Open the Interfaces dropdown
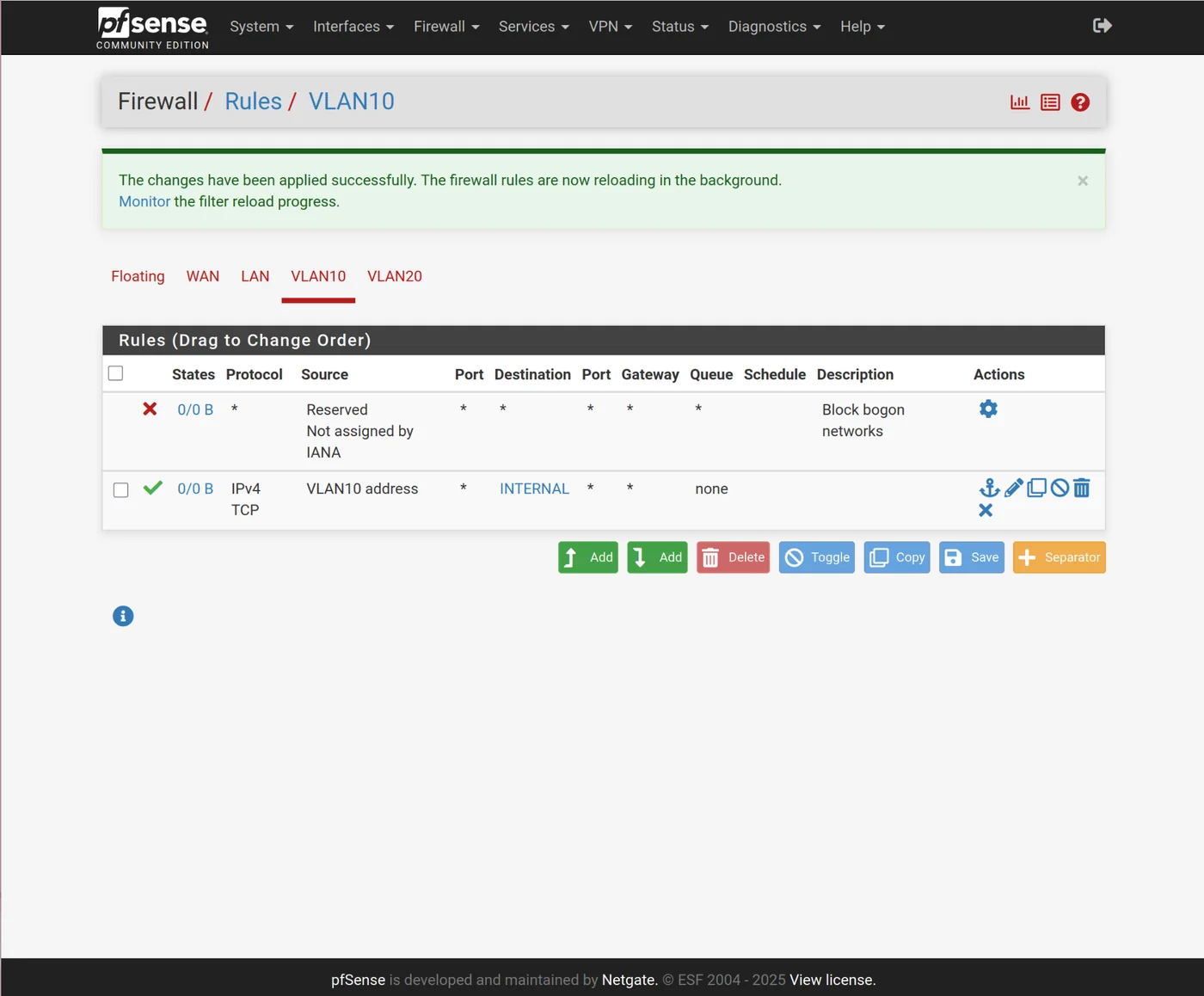Viewport: 1204px width, 996px height. pos(352,27)
